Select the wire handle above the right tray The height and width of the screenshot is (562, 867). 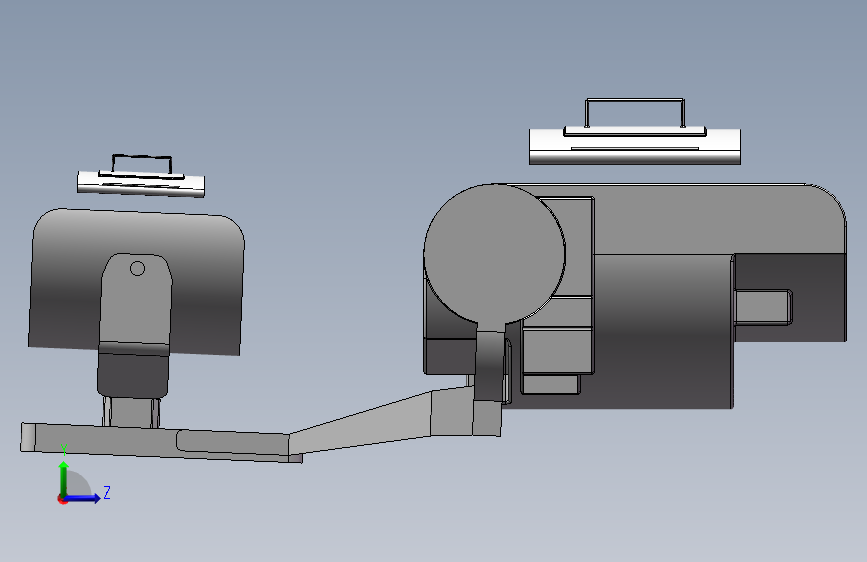(635, 113)
